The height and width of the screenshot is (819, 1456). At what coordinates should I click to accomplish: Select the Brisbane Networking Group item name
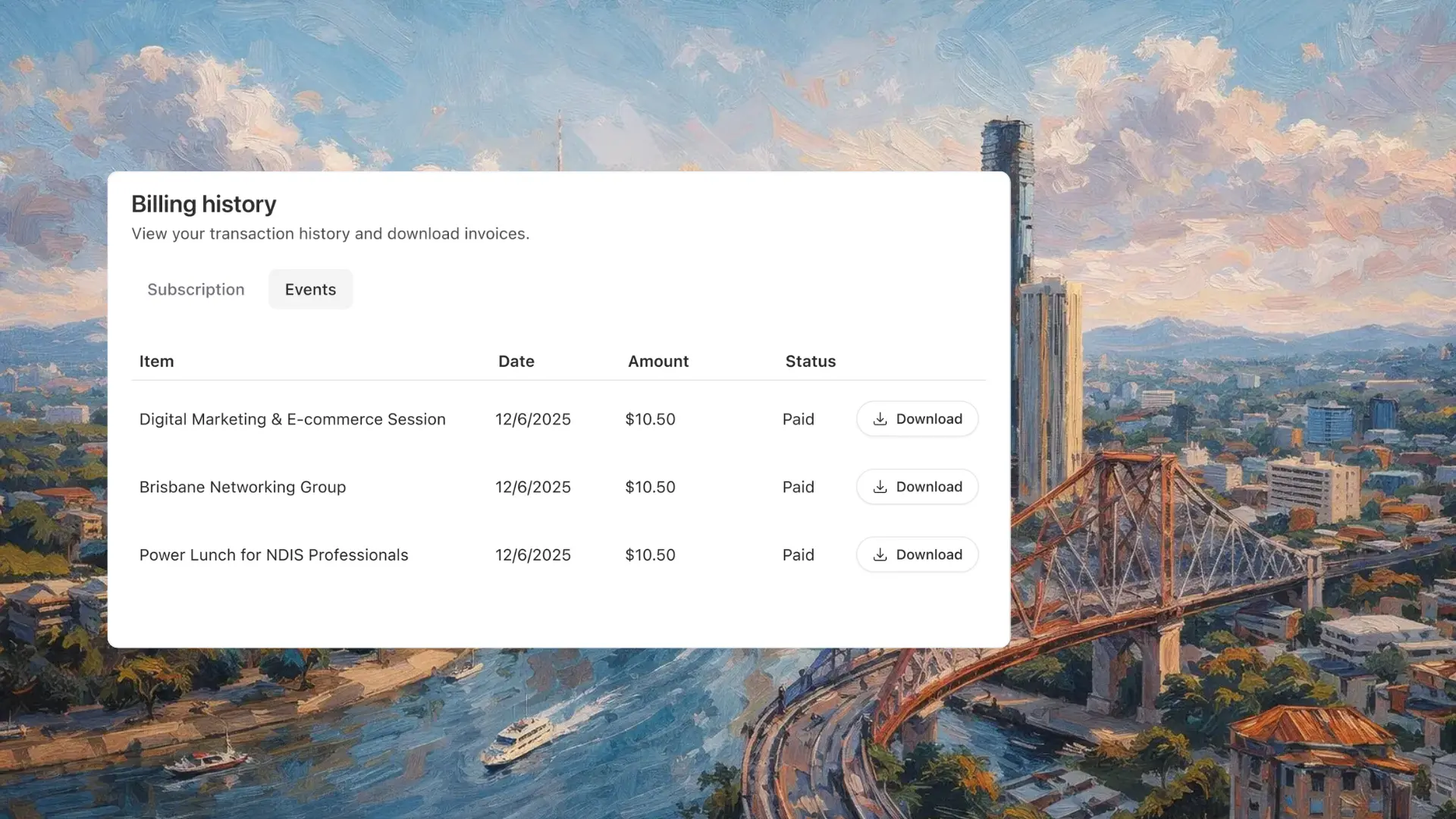pyautogui.click(x=243, y=487)
